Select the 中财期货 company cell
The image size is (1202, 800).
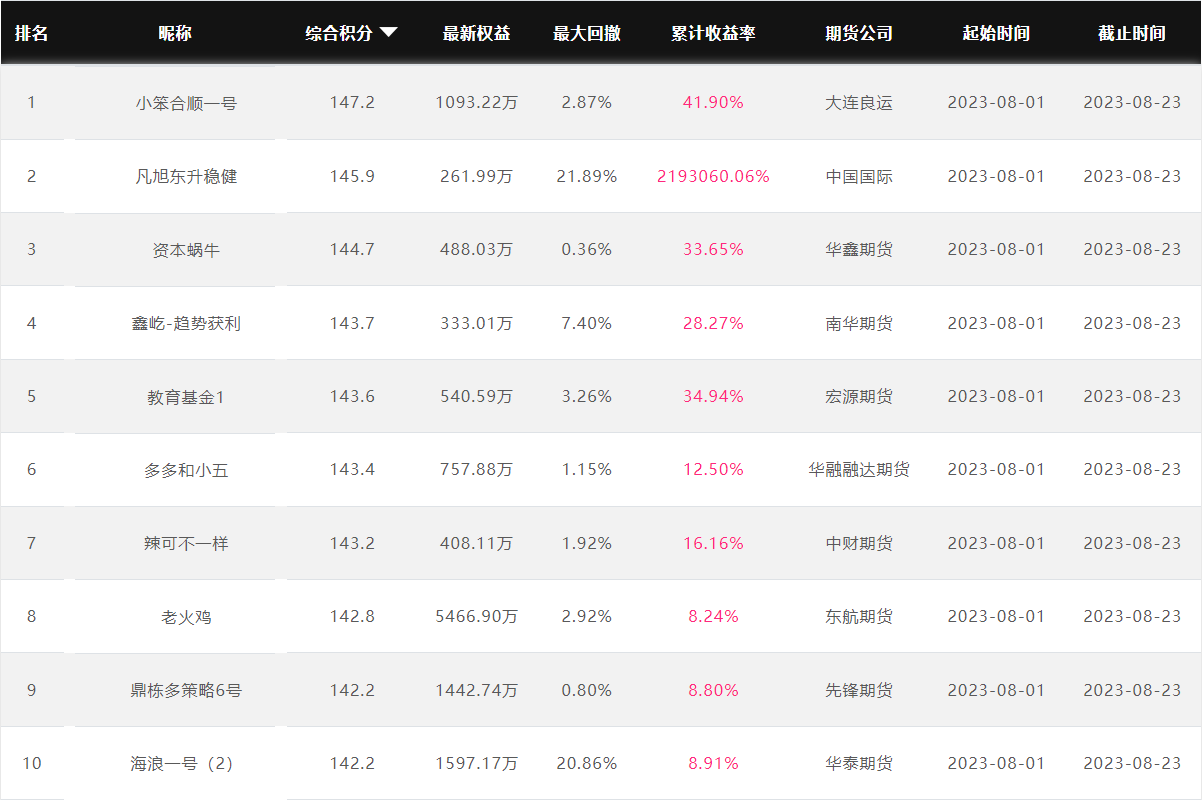859,543
